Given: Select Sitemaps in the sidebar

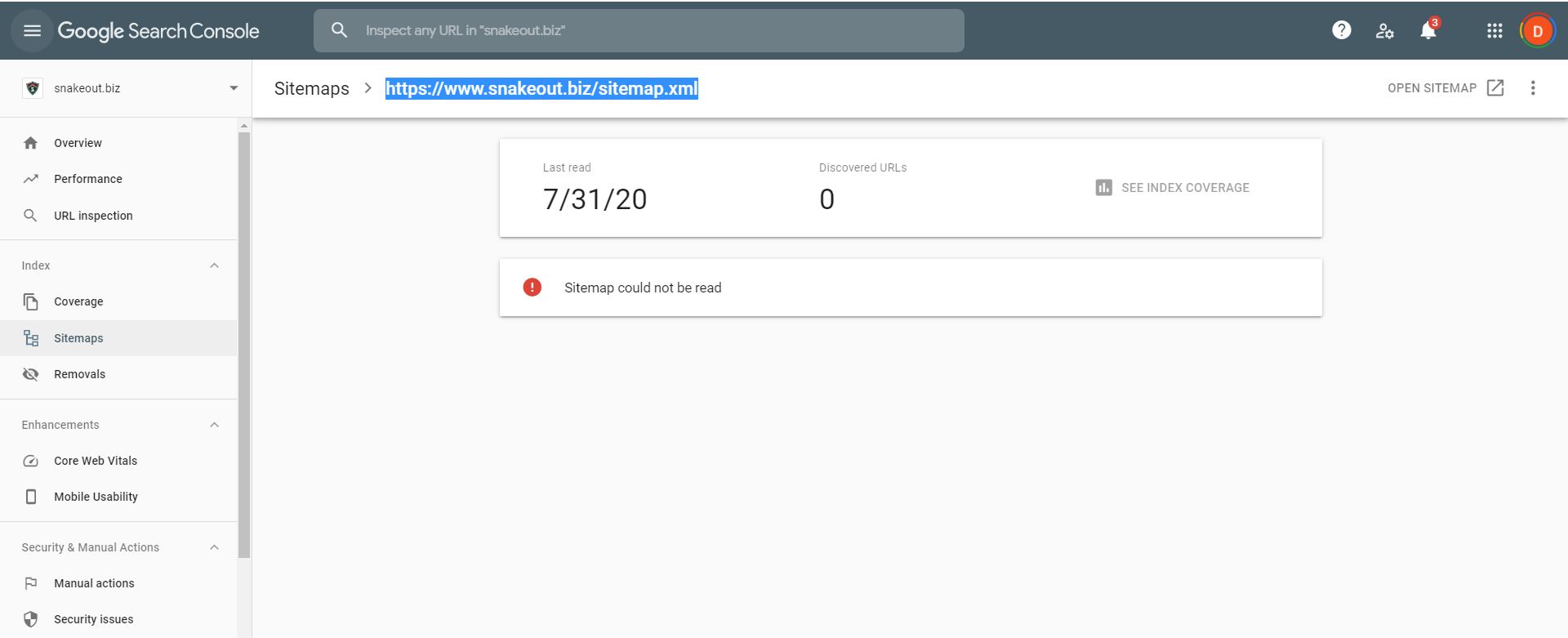Looking at the screenshot, I should [x=118, y=338].
